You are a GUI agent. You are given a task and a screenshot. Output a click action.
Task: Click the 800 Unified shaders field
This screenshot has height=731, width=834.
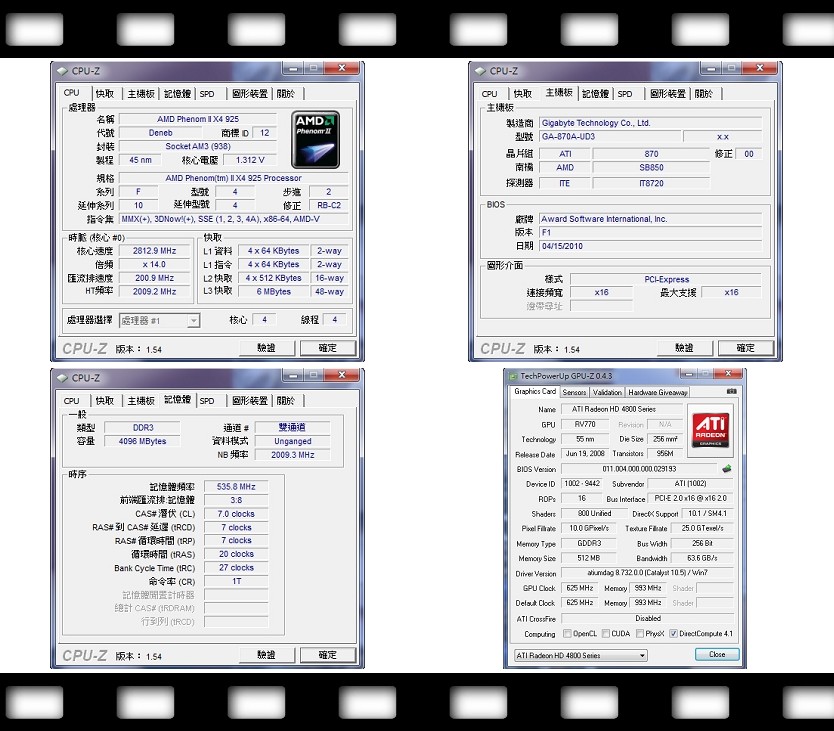pos(595,513)
